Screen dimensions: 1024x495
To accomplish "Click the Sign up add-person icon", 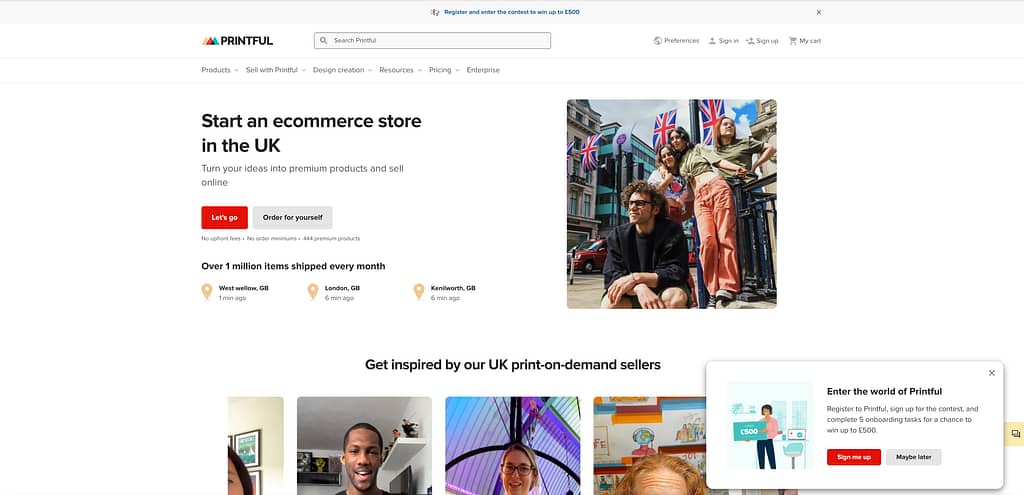I will [x=750, y=40].
